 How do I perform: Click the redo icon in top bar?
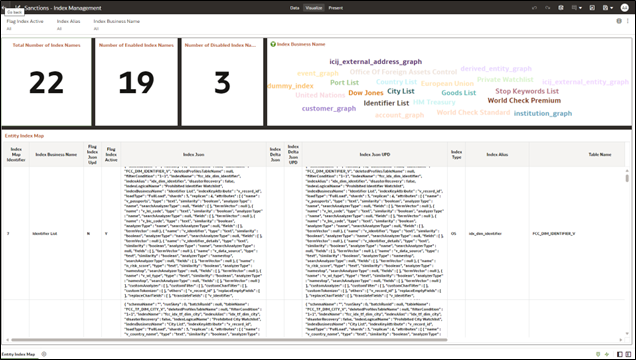click(x=548, y=8)
